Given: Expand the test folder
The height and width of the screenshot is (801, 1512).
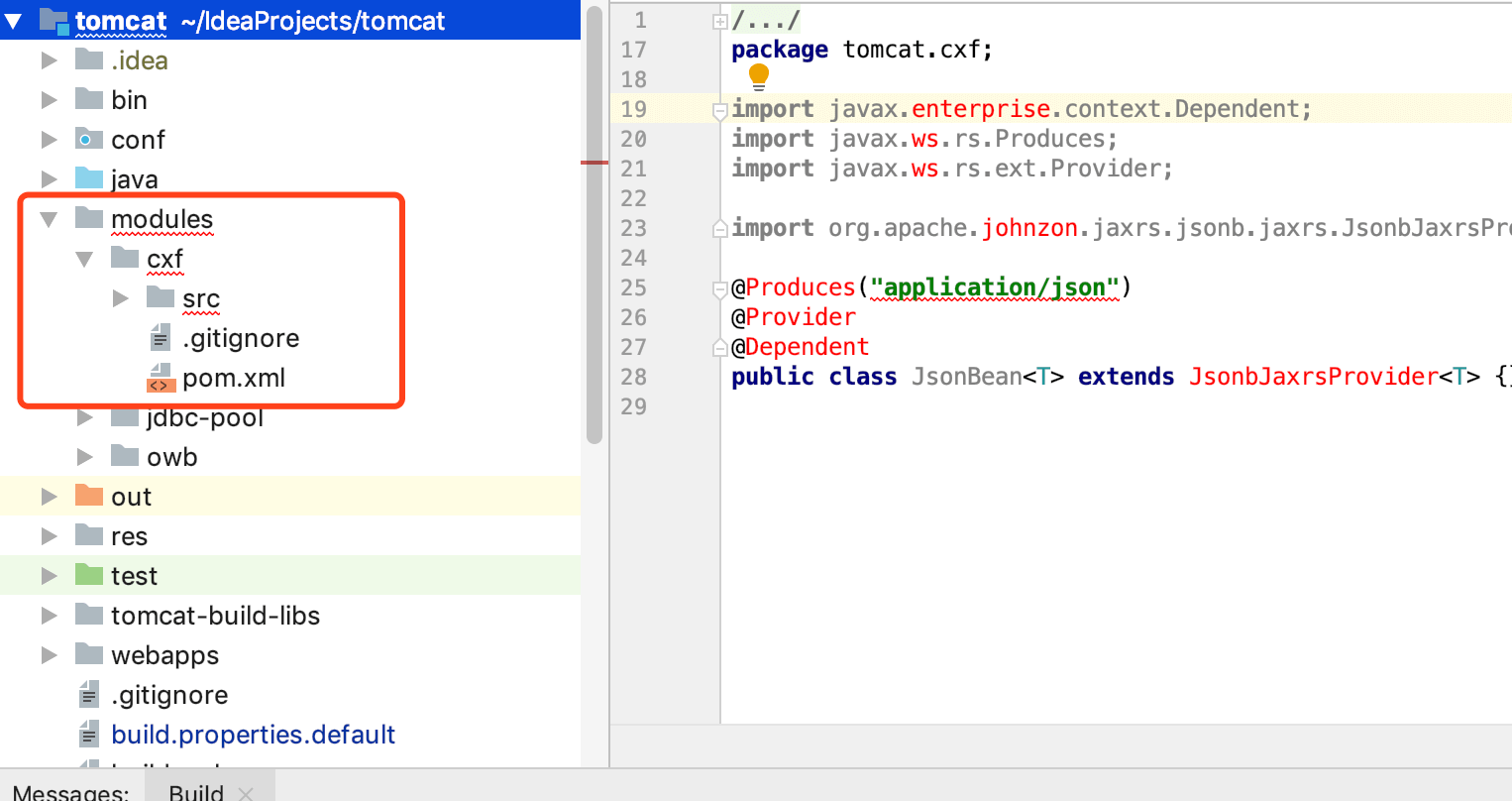Looking at the screenshot, I should (50, 576).
